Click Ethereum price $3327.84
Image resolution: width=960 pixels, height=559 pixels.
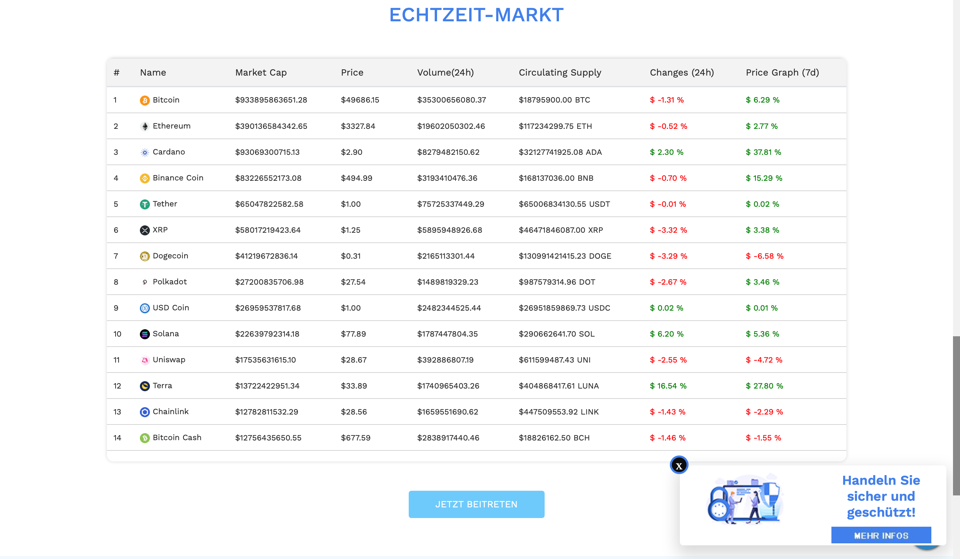click(358, 126)
